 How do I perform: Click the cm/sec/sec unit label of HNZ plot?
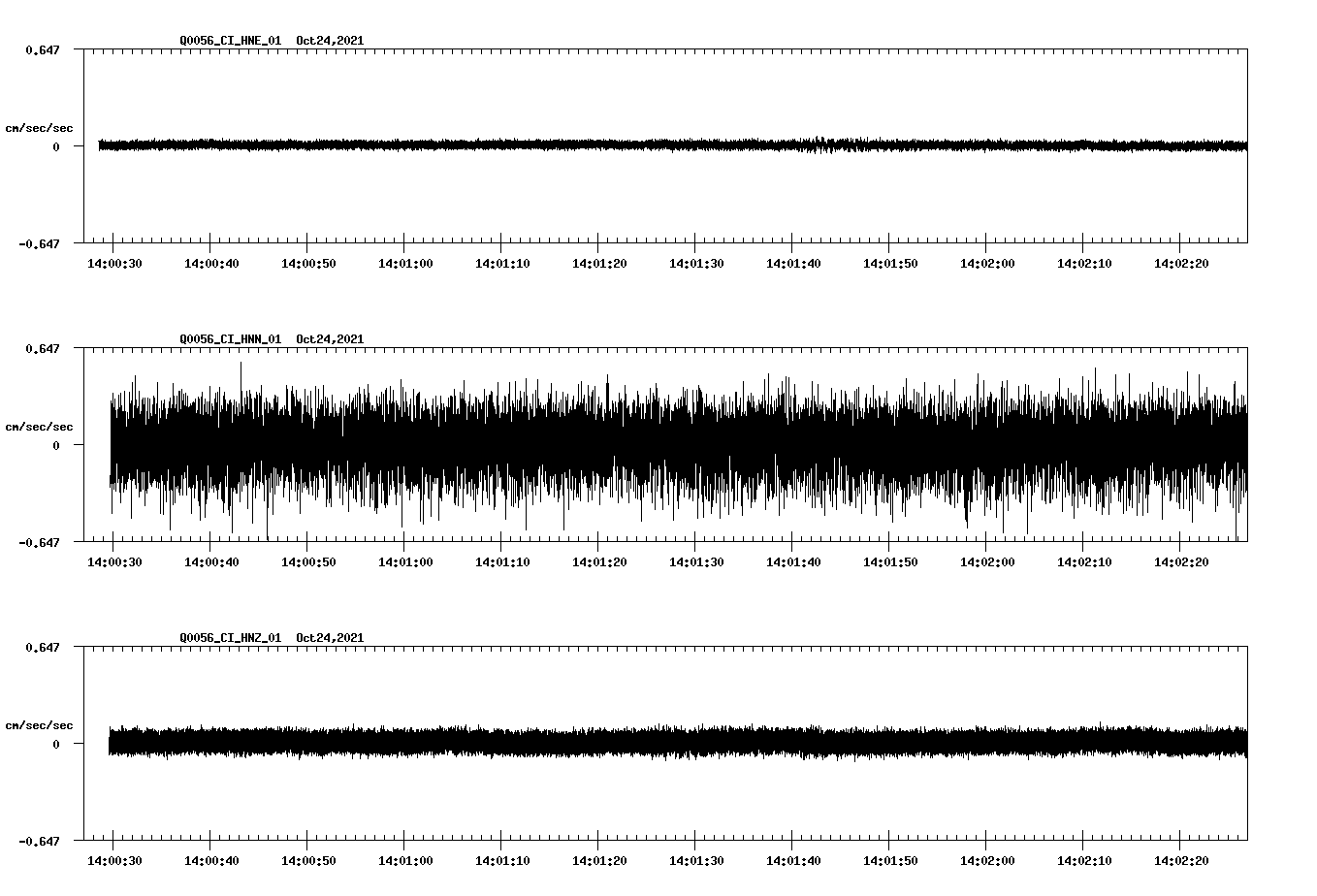coord(40,725)
